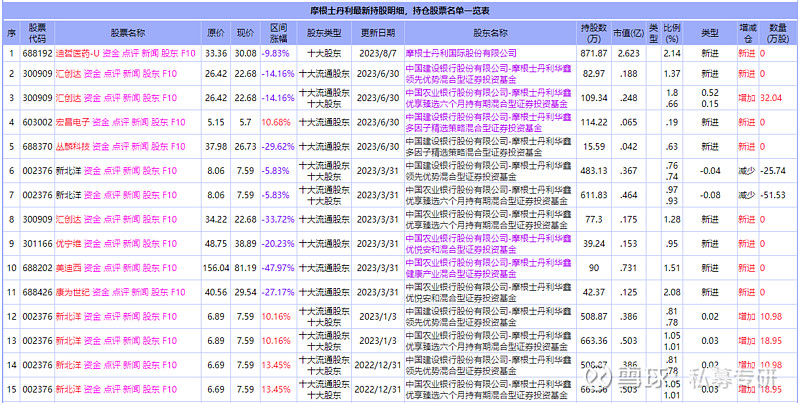
Task: Open the 丛麟科技 stock name link
Action: (x=72, y=146)
